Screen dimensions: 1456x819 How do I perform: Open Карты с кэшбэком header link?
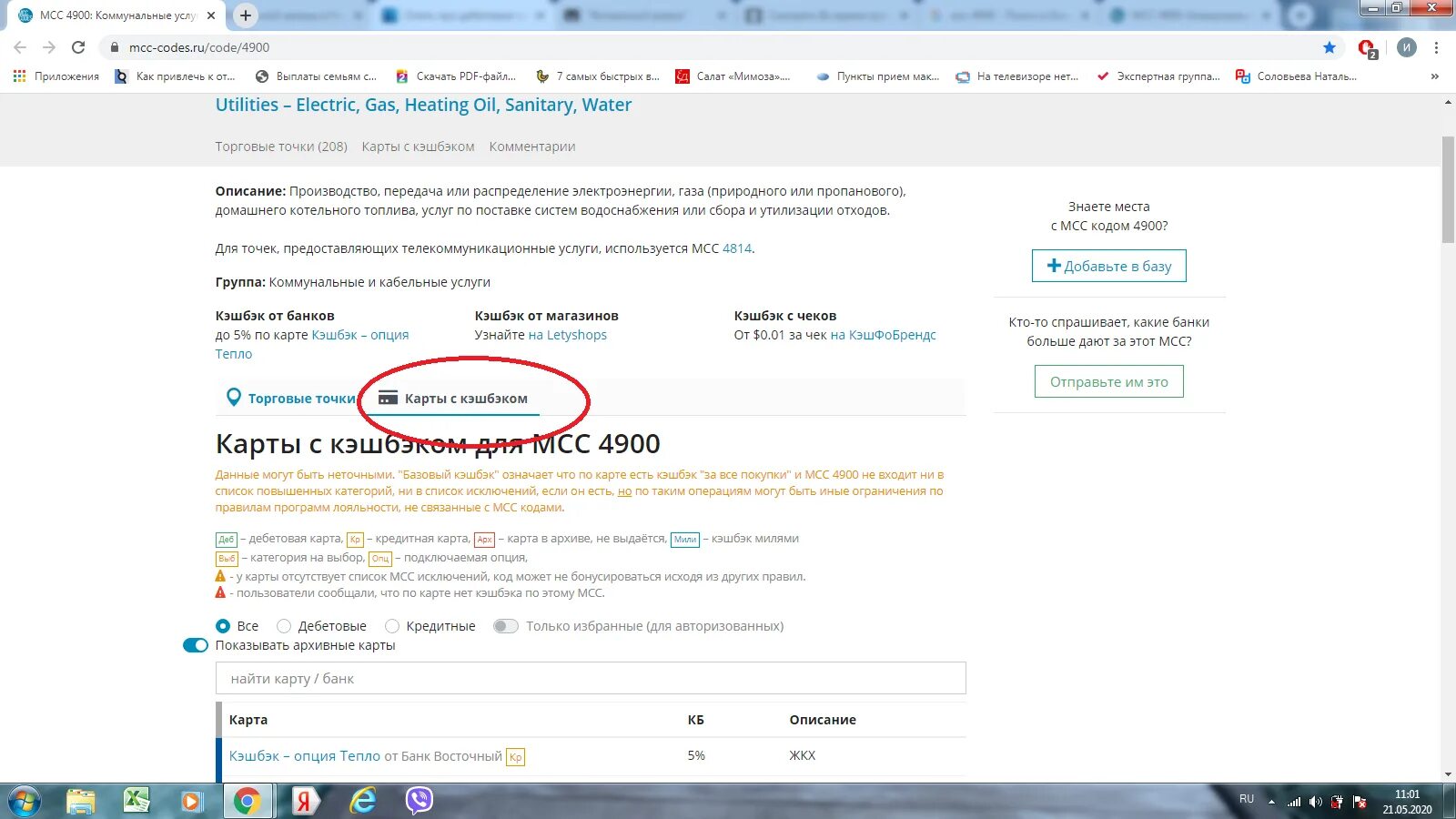418,147
